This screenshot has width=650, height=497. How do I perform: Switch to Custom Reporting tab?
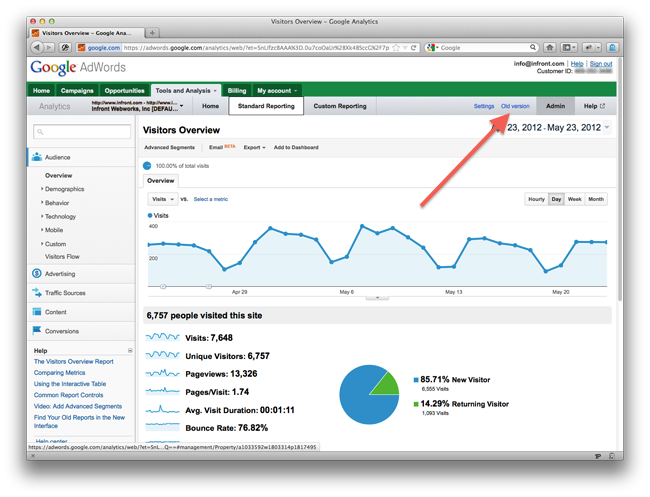(340, 106)
